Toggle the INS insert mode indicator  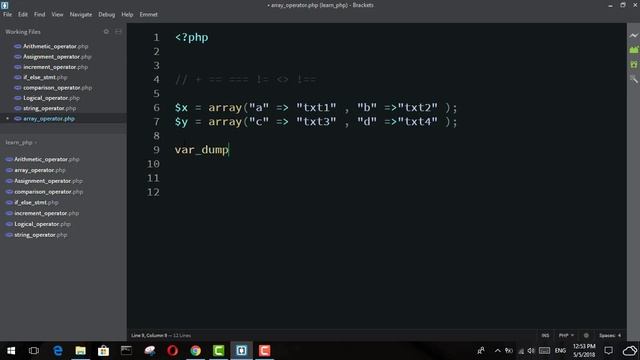(x=545, y=336)
